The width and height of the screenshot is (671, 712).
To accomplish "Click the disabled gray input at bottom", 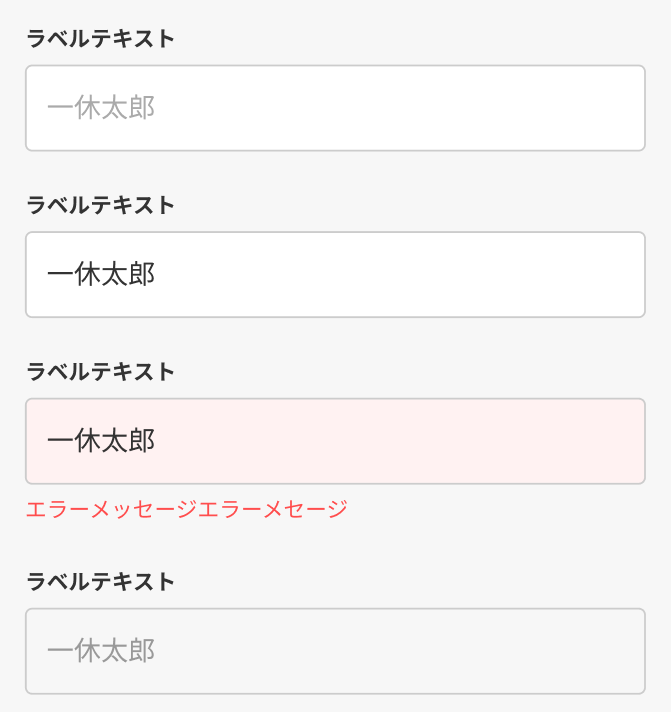I will point(335,651).
